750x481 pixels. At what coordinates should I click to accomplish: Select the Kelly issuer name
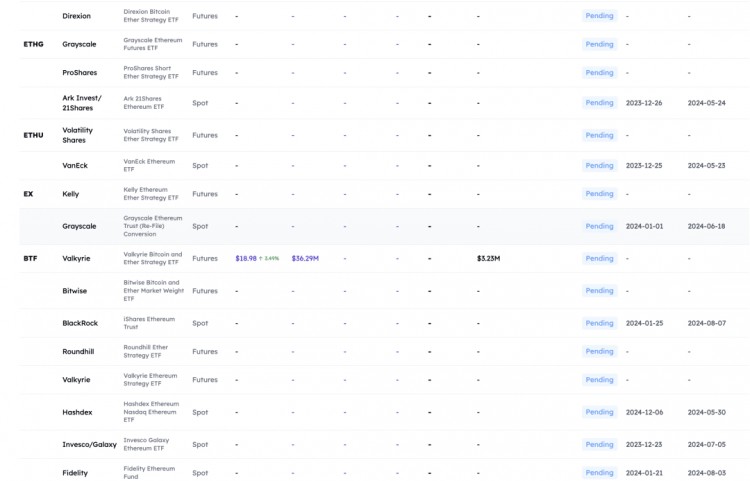click(71, 194)
